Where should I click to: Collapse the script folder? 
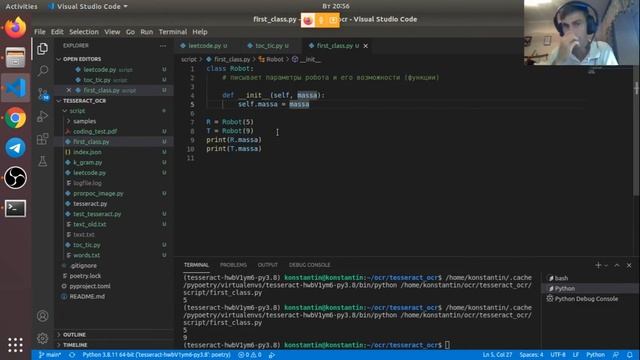77,111
